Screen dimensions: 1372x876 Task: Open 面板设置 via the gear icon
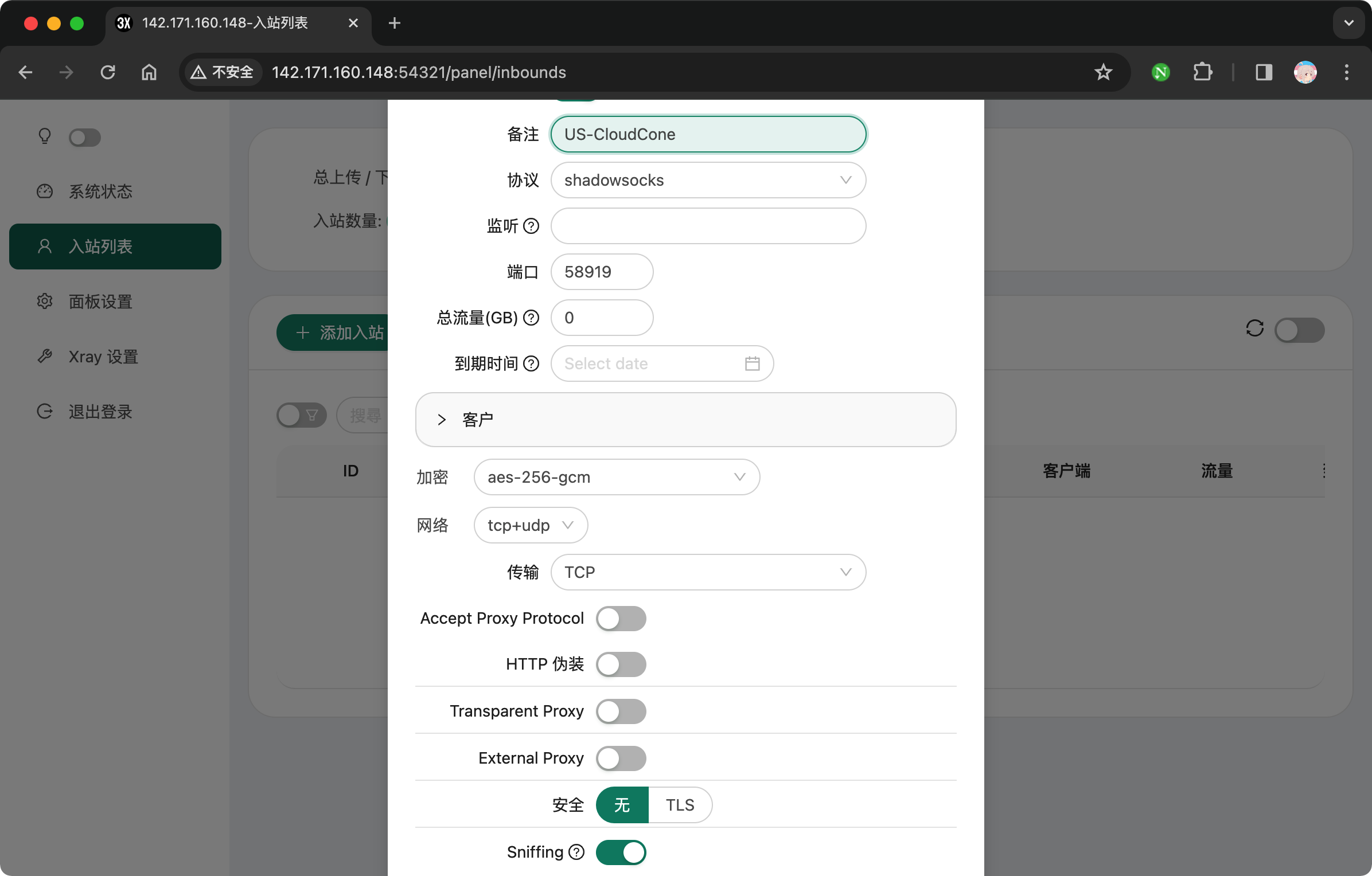pyautogui.click(x=45, y=301)
